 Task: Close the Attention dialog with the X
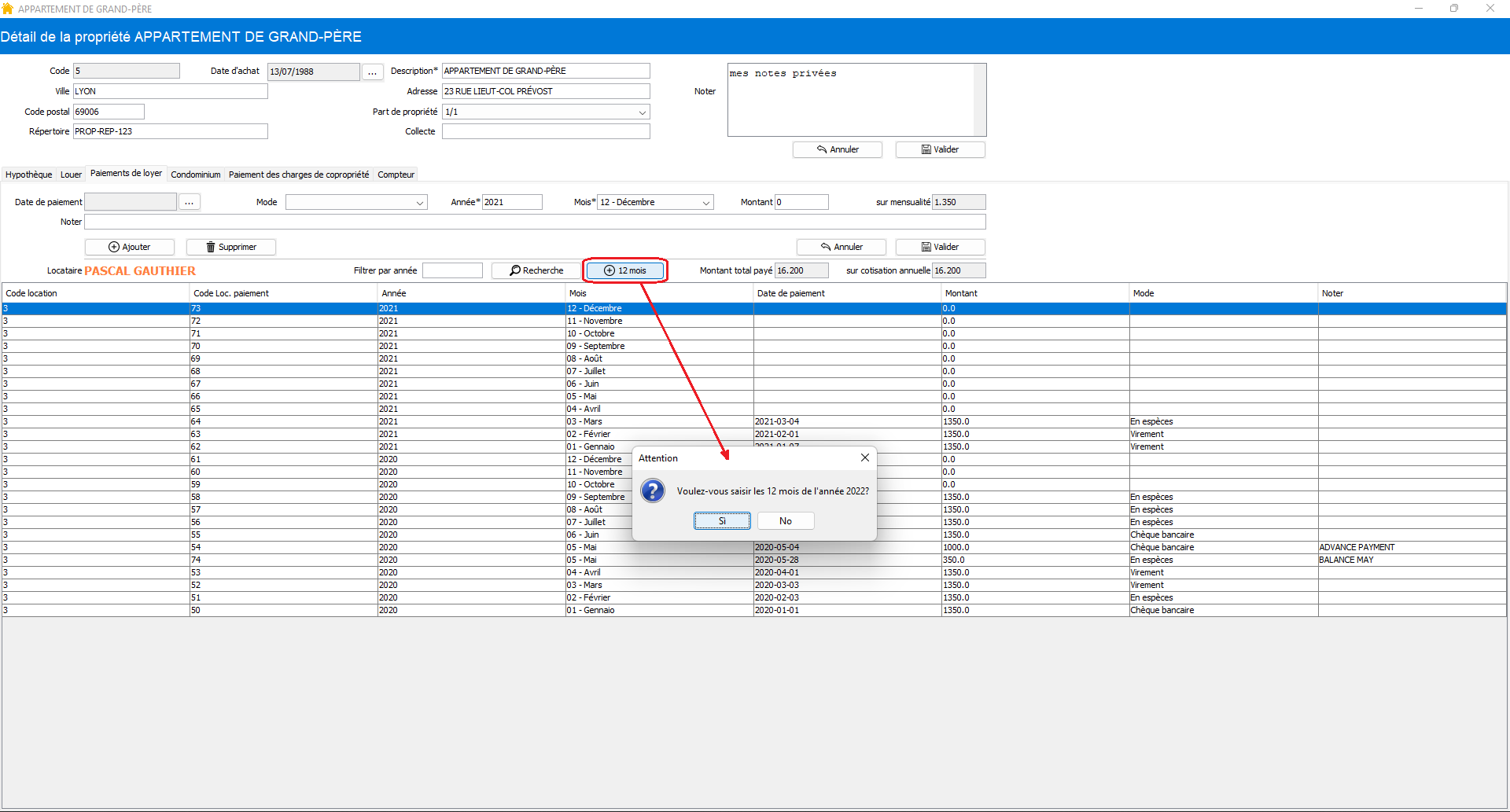point(865,457)
